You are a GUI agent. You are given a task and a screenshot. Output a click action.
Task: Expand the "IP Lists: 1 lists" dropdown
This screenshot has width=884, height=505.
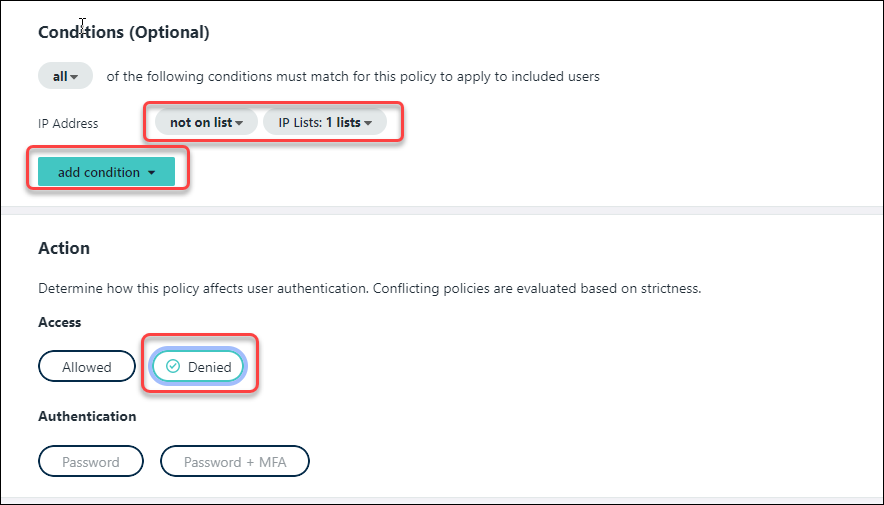[x=324, y=123]
